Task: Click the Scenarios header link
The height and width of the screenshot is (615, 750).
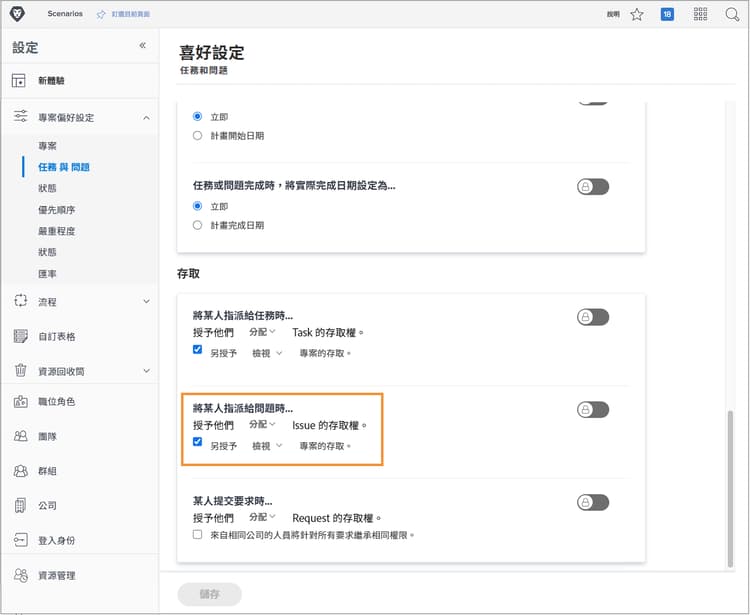Action: coord(65,14)
